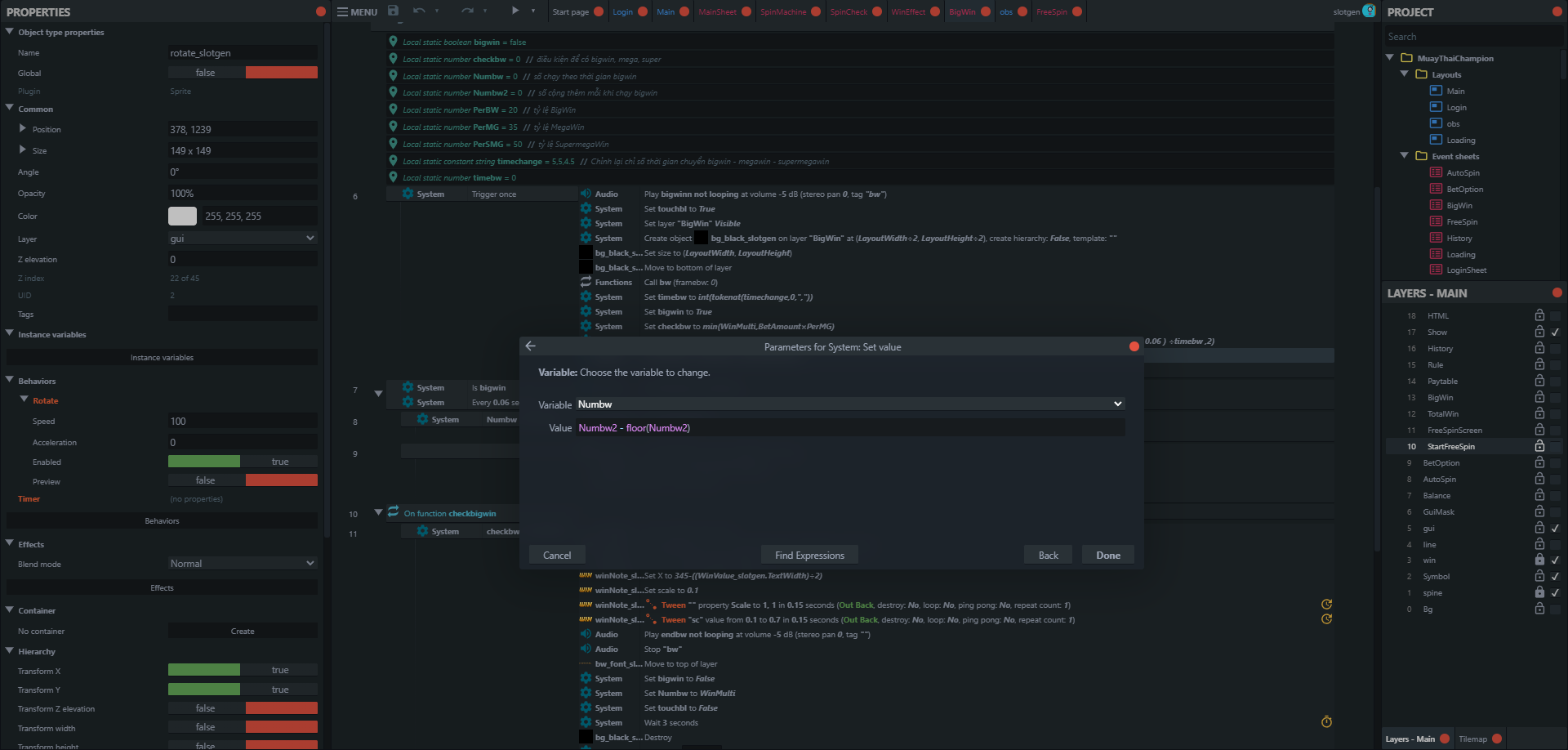This screenshot has height=750, width=1568.
Task: Open the Blend mode dropdown
Action: point(243,563)
